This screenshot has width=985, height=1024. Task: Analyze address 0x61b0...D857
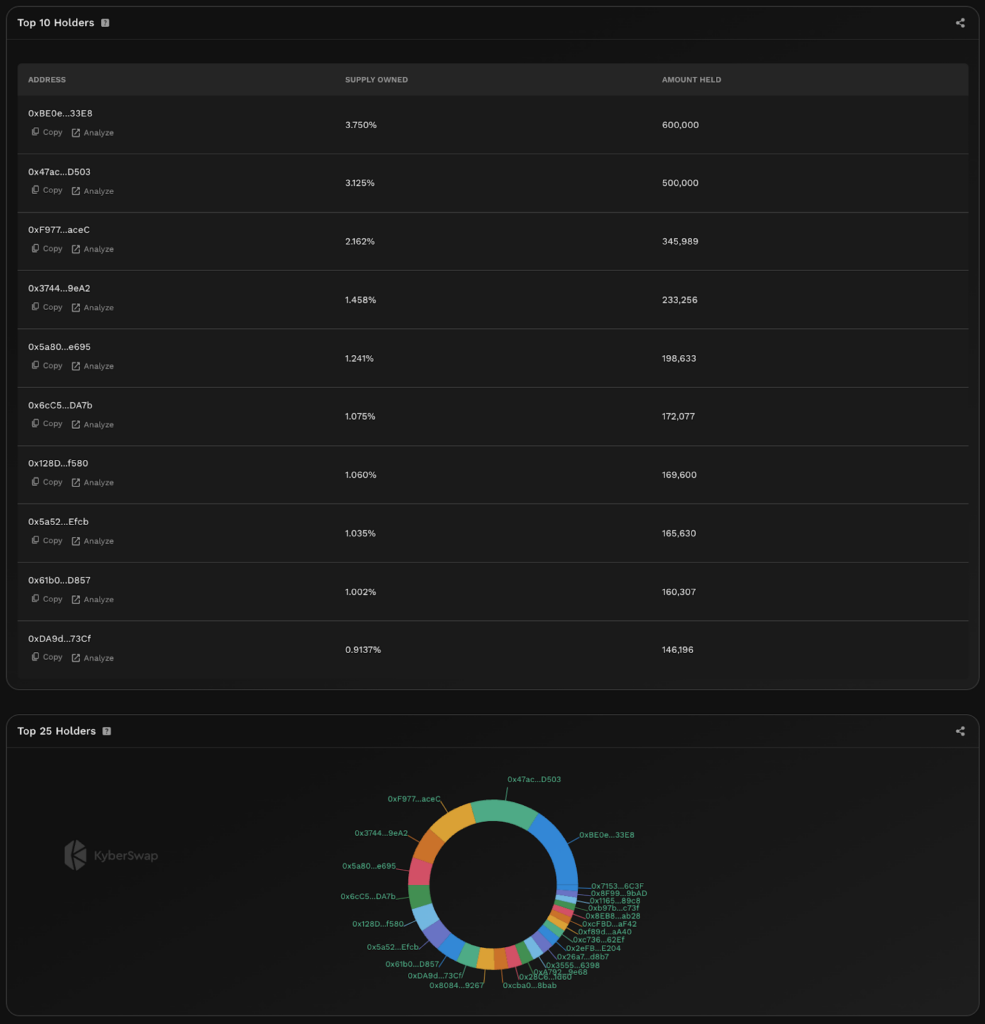pos(92,600)
